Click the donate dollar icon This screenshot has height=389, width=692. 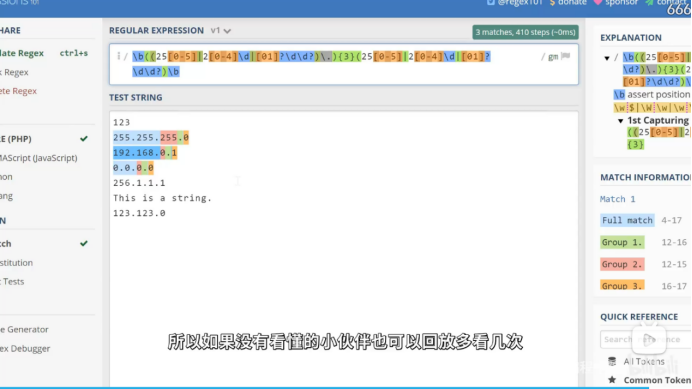552,3
